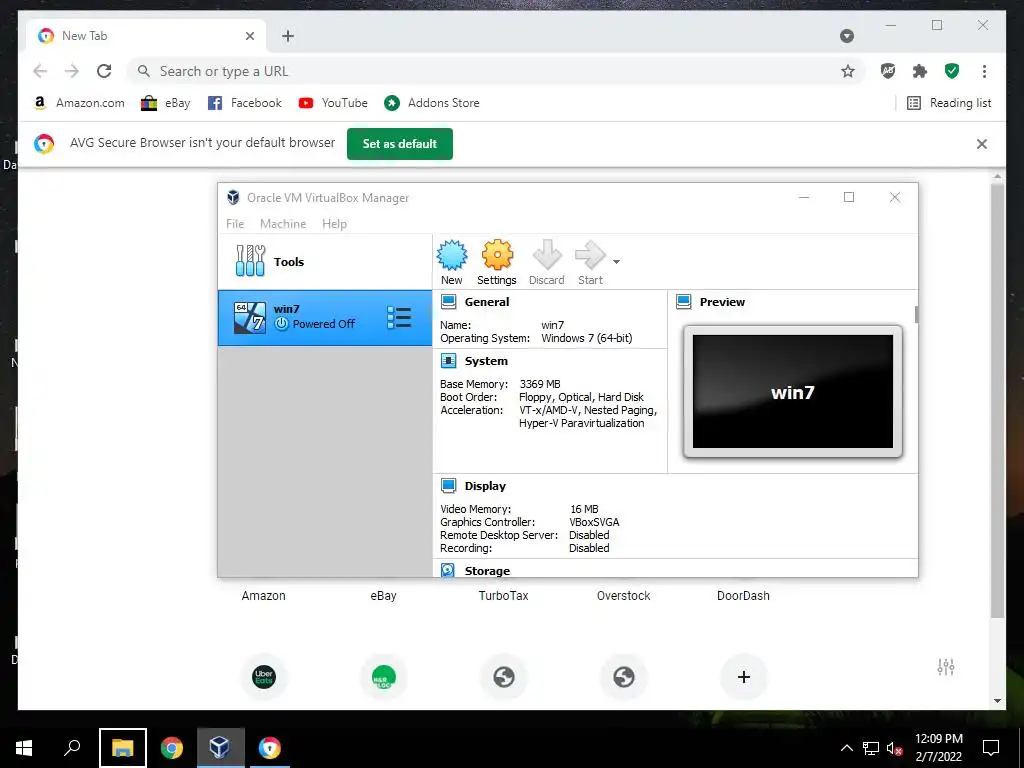The height and width of the screenshot is (768, 1024).
Task: Open the File menu in VirtualBox
Action: coord(235,224)
